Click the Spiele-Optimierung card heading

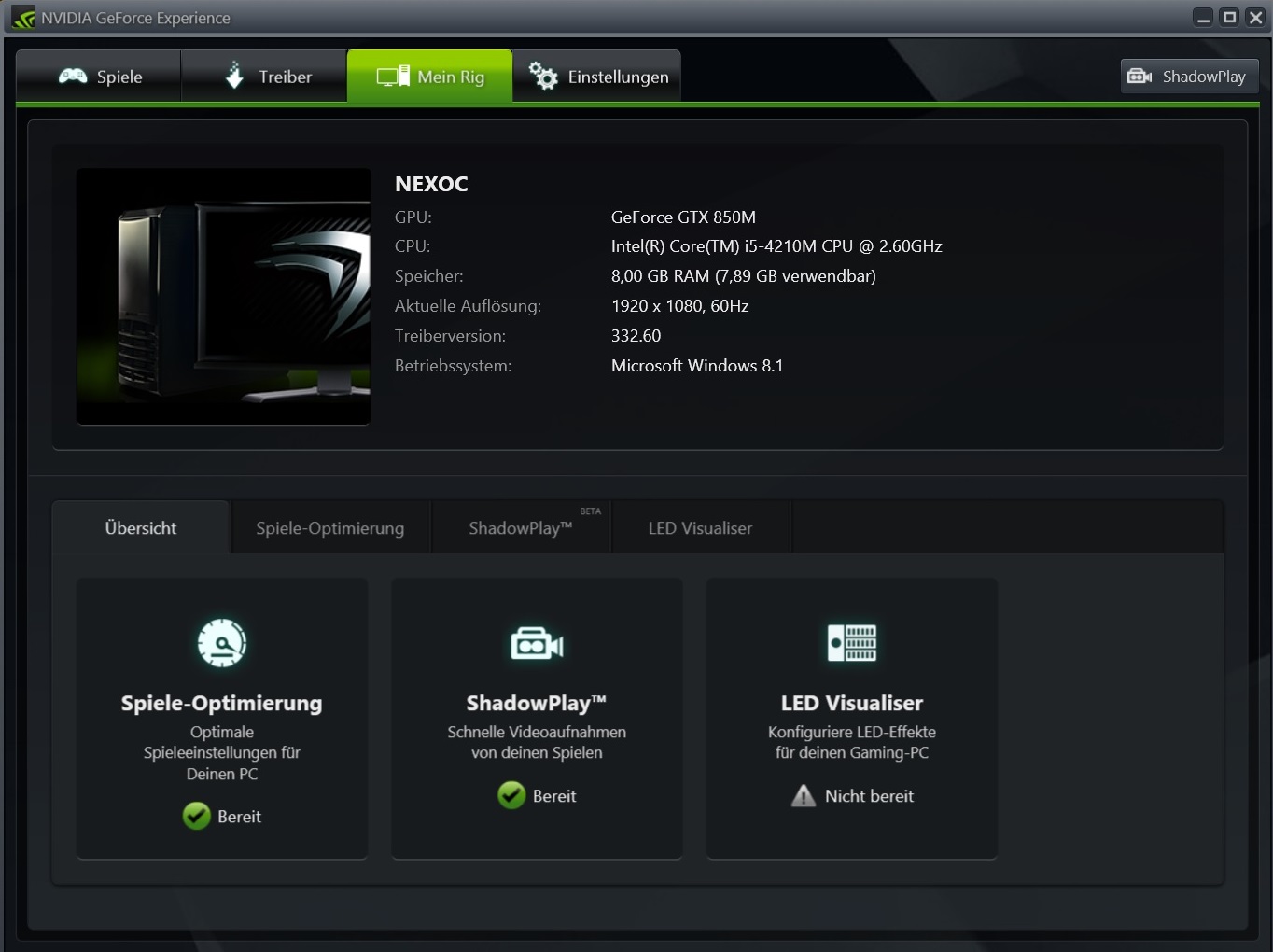(222, 703)
